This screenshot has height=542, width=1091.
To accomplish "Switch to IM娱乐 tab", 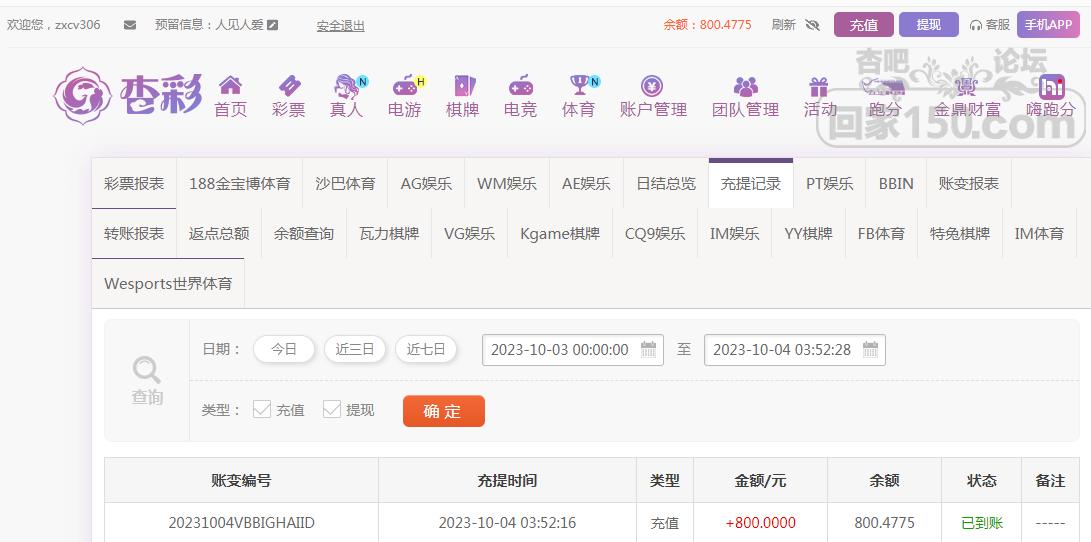I will click(x=735, y=234).
